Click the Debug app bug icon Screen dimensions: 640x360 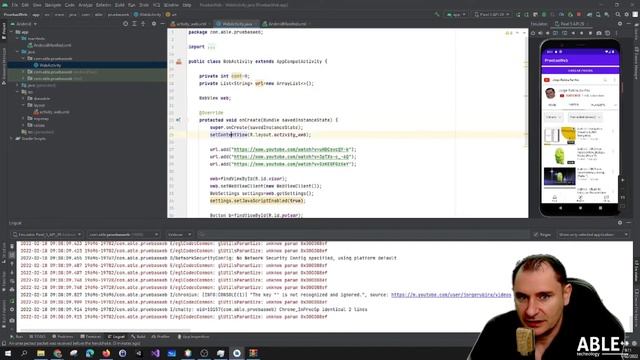(x=544, y=14)
